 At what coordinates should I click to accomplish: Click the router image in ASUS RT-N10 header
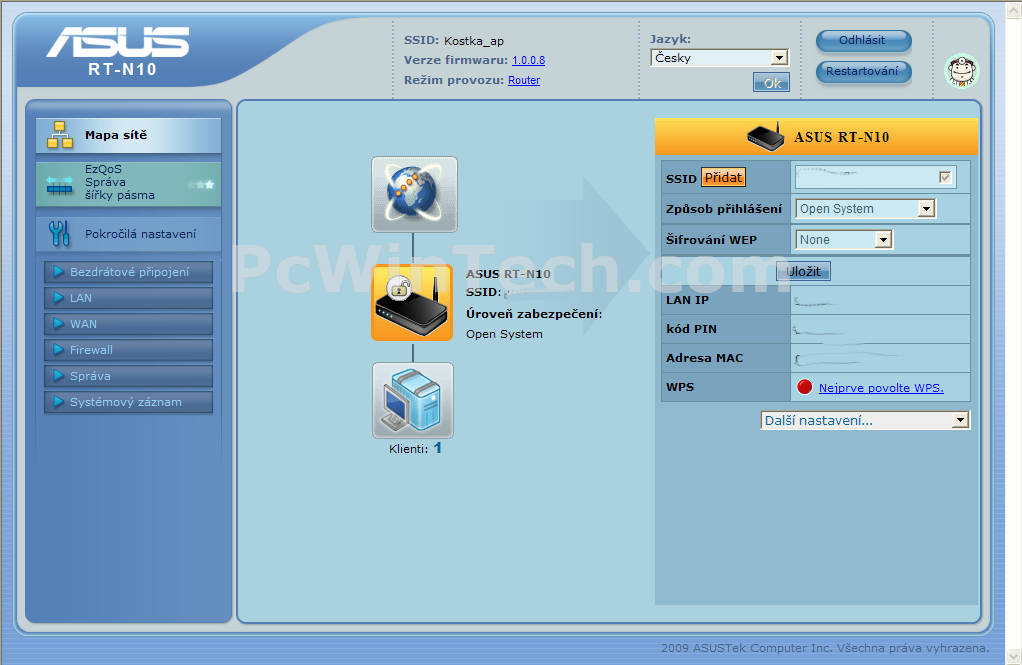click(x=765, y=137)
